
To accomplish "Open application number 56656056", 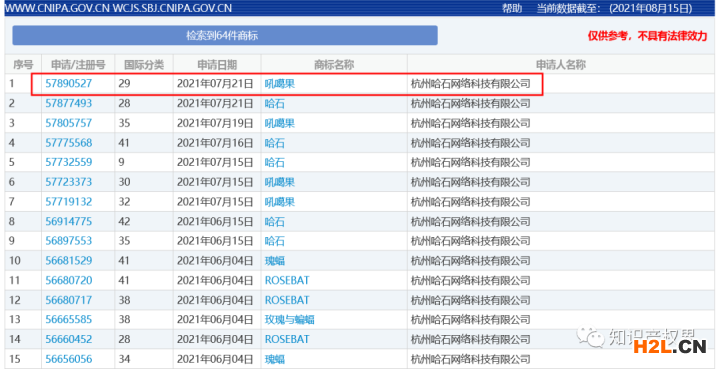I will 68,359.
